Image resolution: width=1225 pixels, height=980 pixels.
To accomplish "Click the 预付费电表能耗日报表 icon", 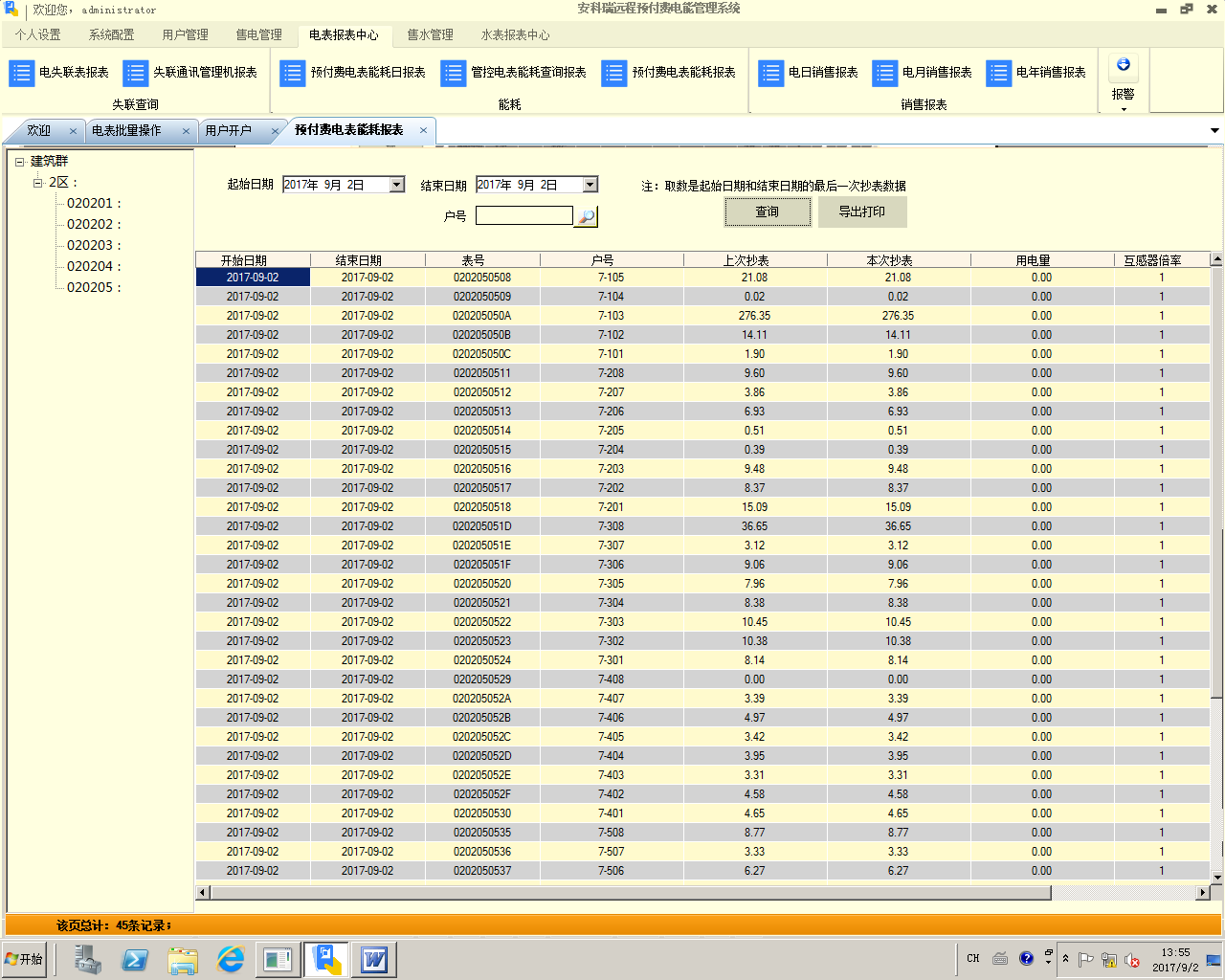I will pos(292,73).
